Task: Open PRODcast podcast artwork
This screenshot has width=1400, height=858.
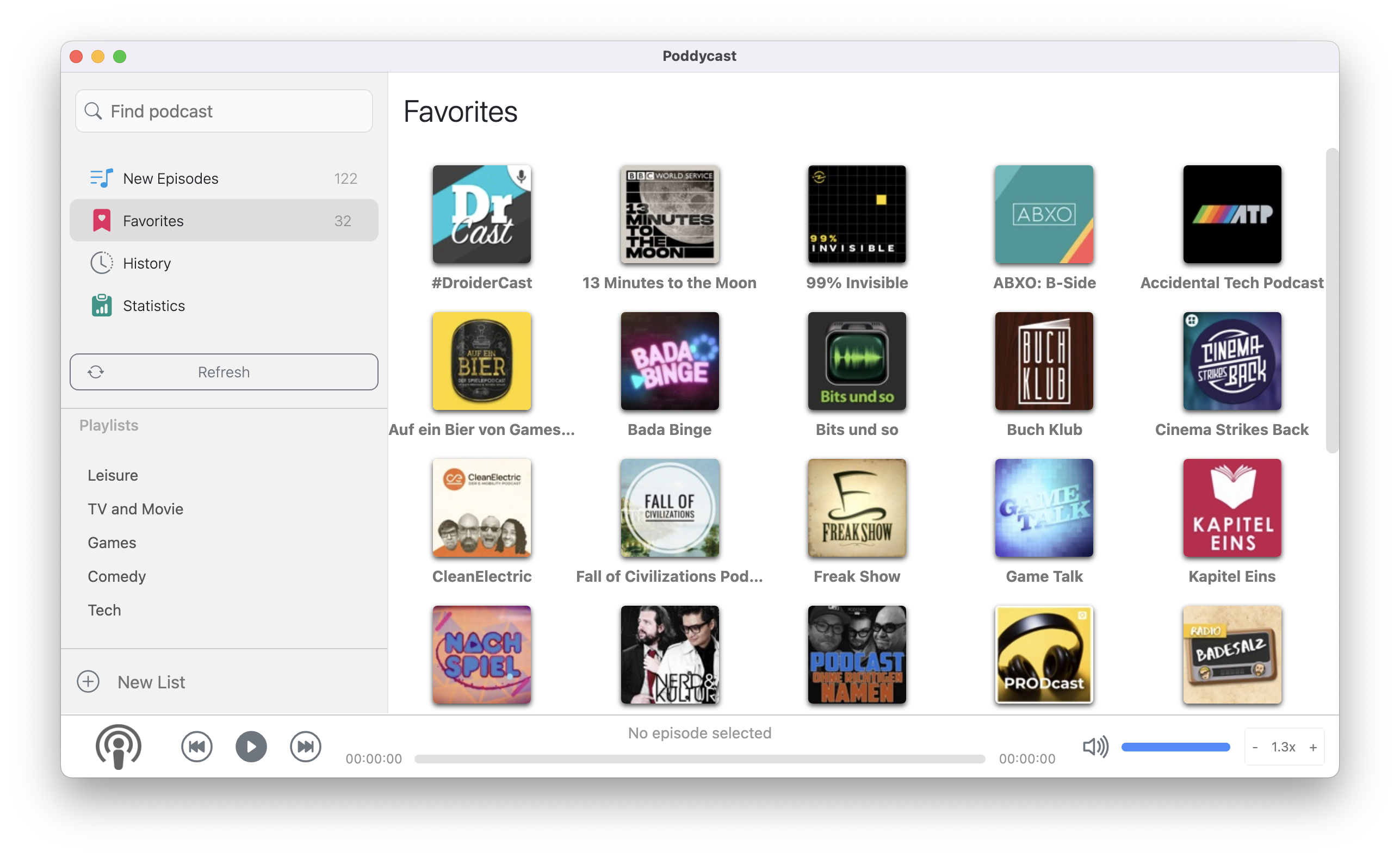Action: click(1044, 655)
